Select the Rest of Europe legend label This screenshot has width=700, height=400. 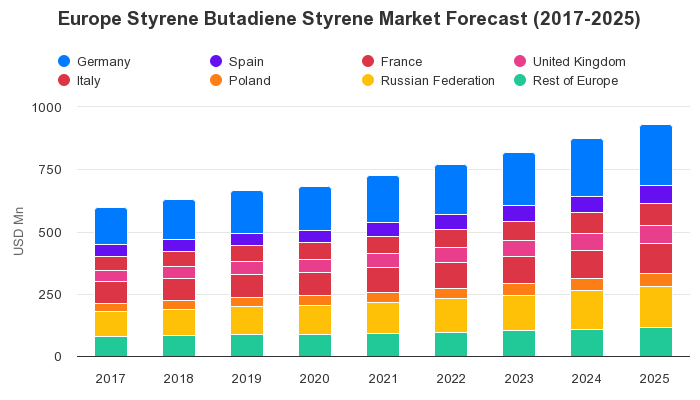tap(575, 81)
